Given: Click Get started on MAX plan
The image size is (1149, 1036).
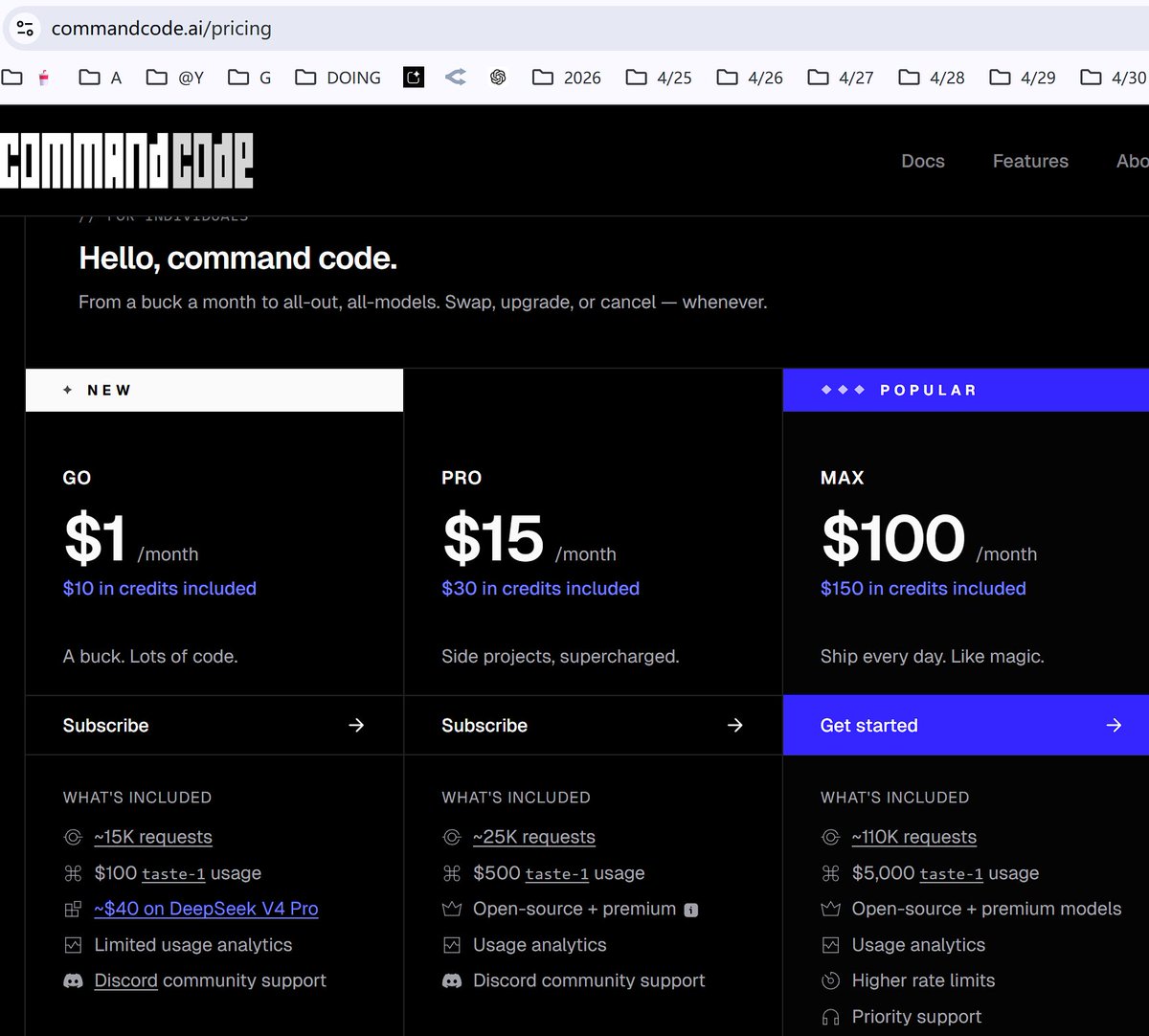Looking at the screenshot, I should pos(966,726).
